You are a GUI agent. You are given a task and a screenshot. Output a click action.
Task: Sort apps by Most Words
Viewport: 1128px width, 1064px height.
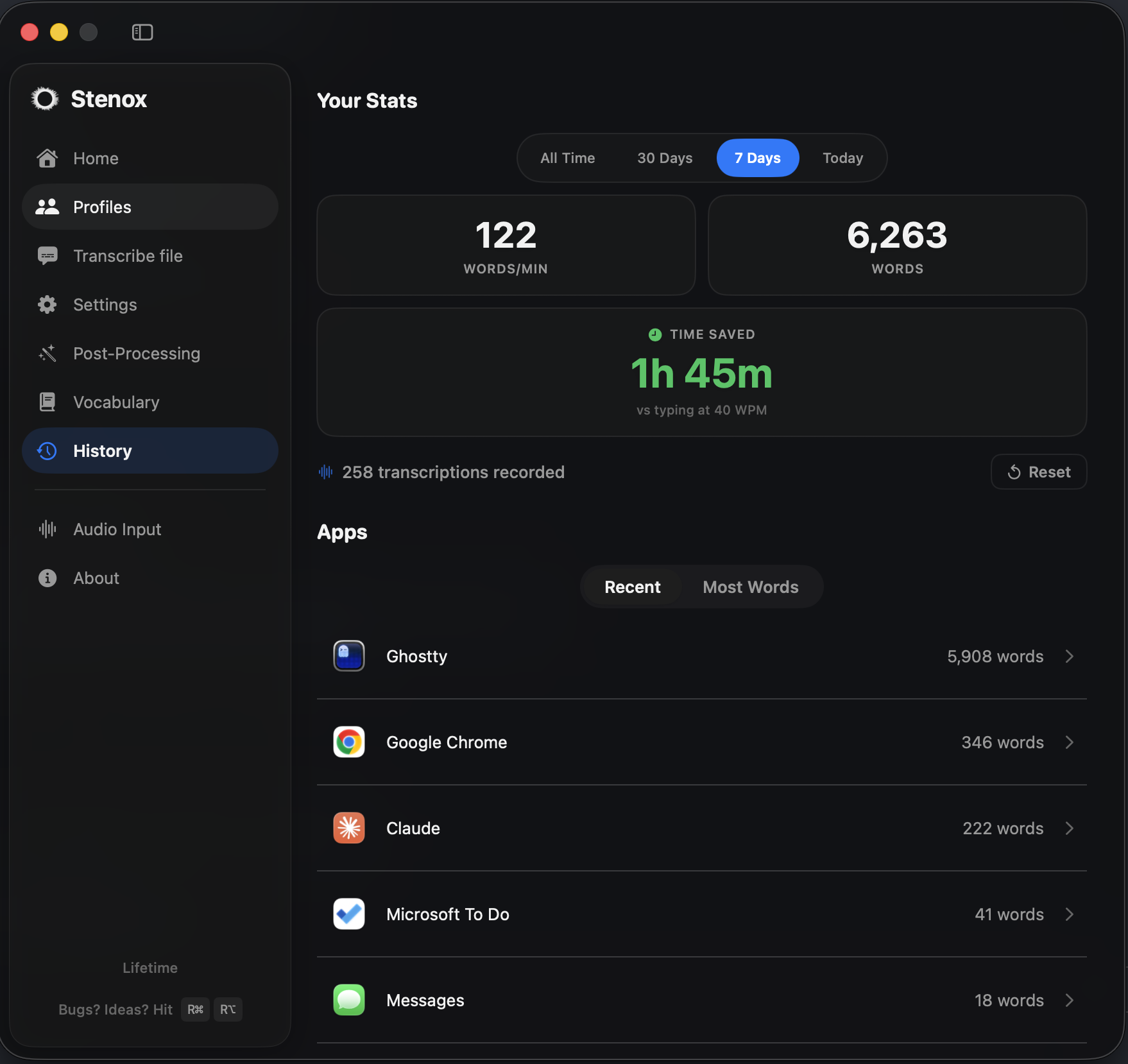coord(751,587)
